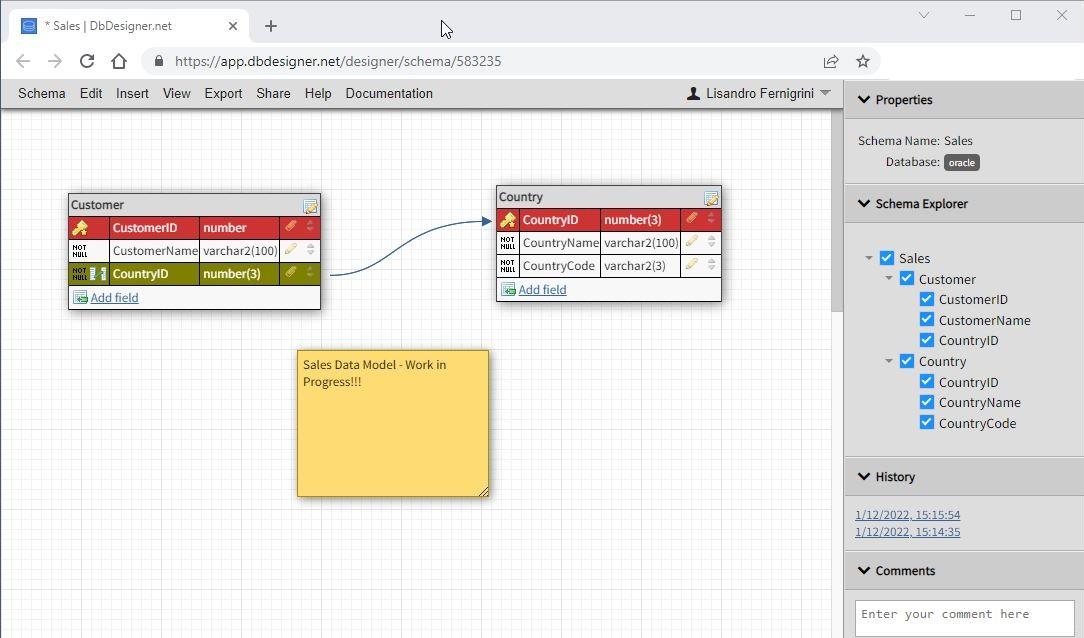Open the Documentation menu
This screenshot has height=638, width=1084.
click(389, 93)
